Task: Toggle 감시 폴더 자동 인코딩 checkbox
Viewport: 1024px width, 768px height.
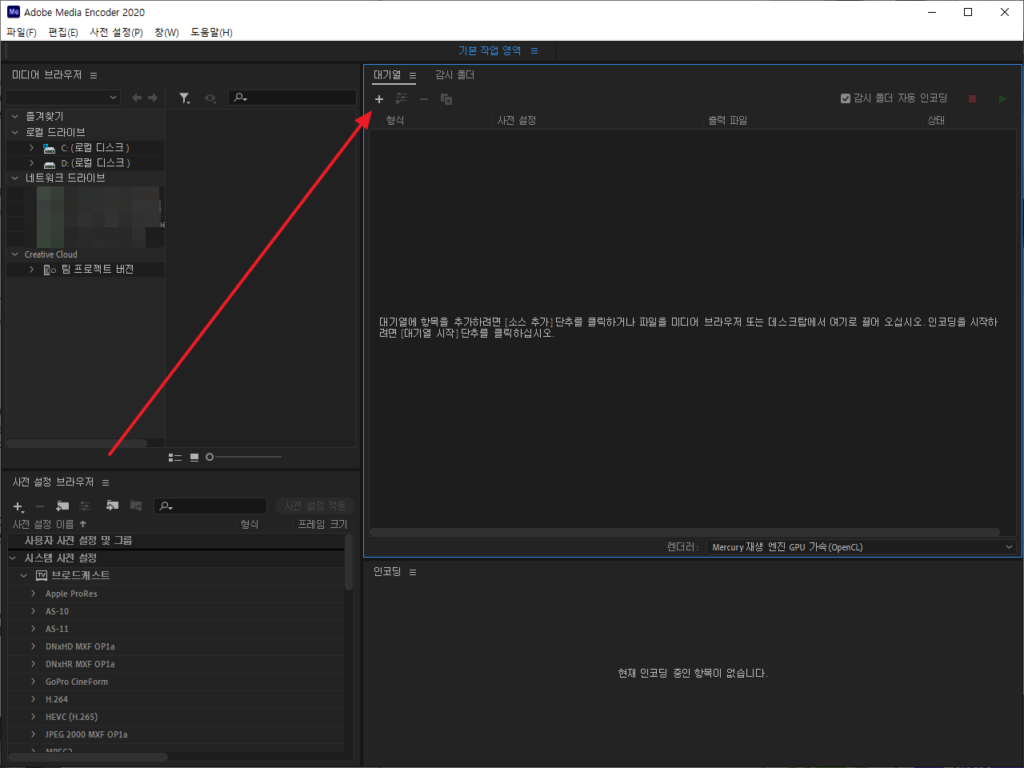Action: (x=846, y=98)
